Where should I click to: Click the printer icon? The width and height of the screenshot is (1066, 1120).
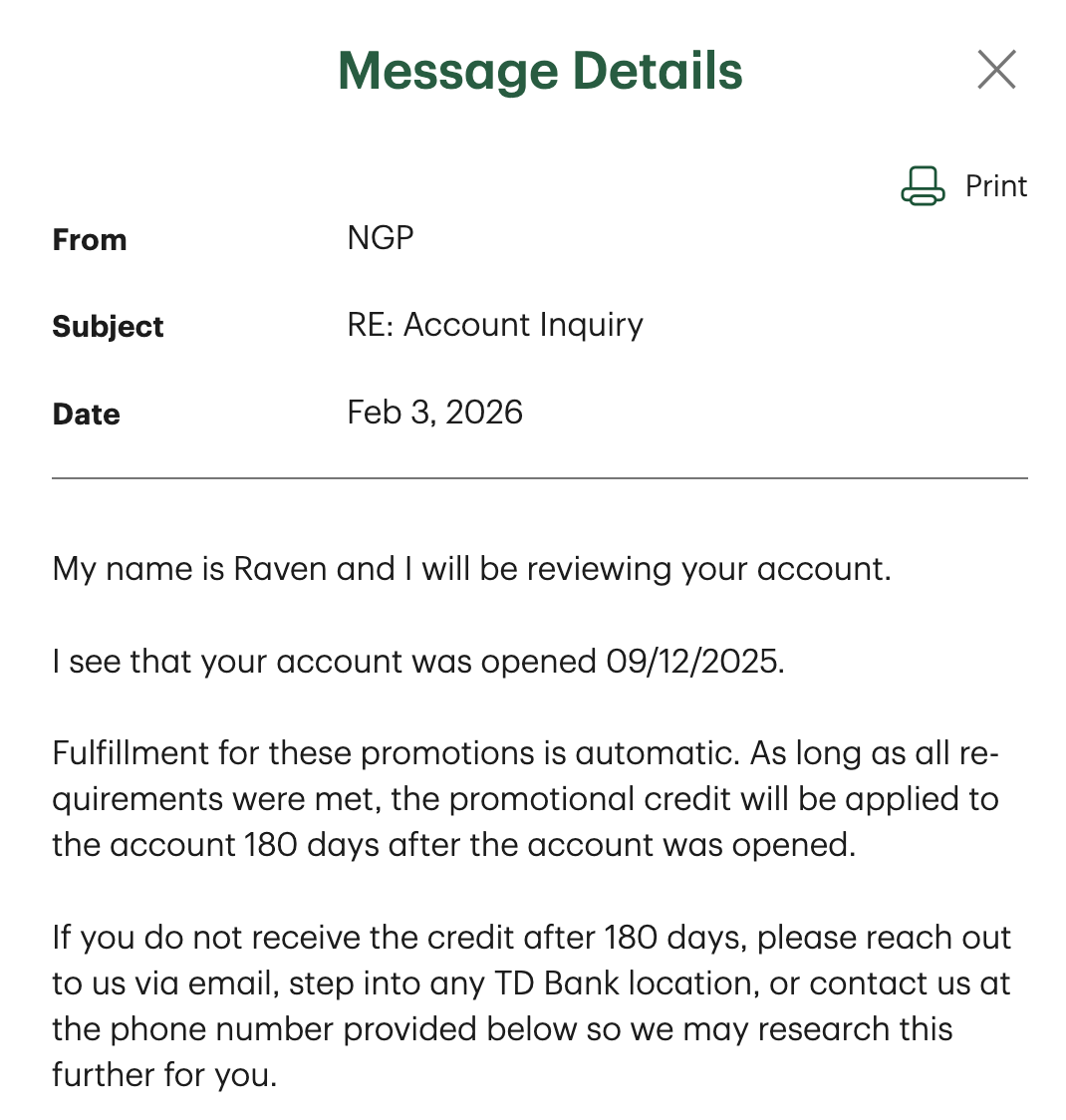click(x=923, y=186)
